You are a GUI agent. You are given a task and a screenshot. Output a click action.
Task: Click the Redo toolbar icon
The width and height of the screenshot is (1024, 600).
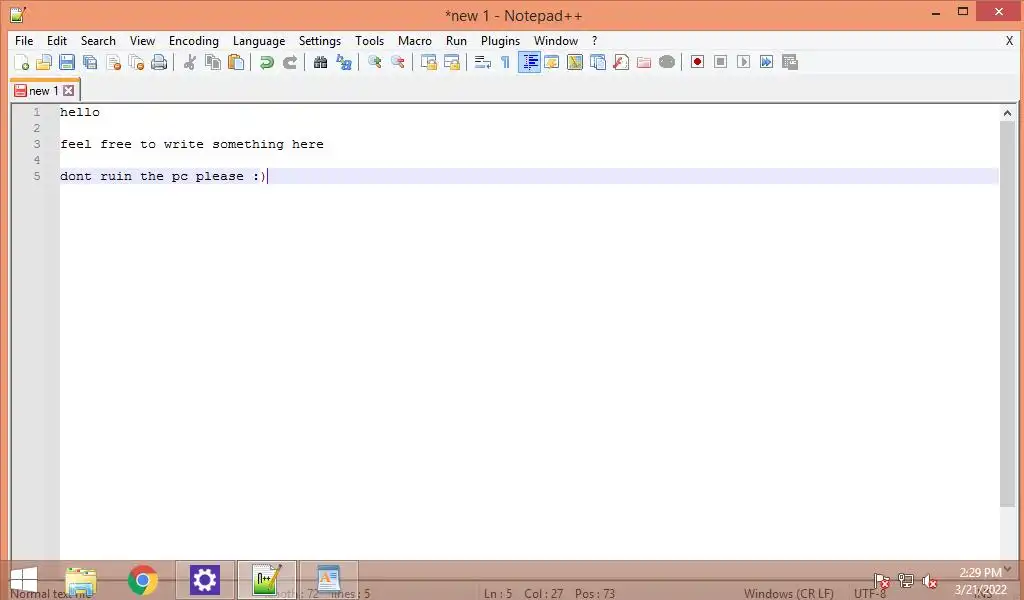click(x=290, y=62)
